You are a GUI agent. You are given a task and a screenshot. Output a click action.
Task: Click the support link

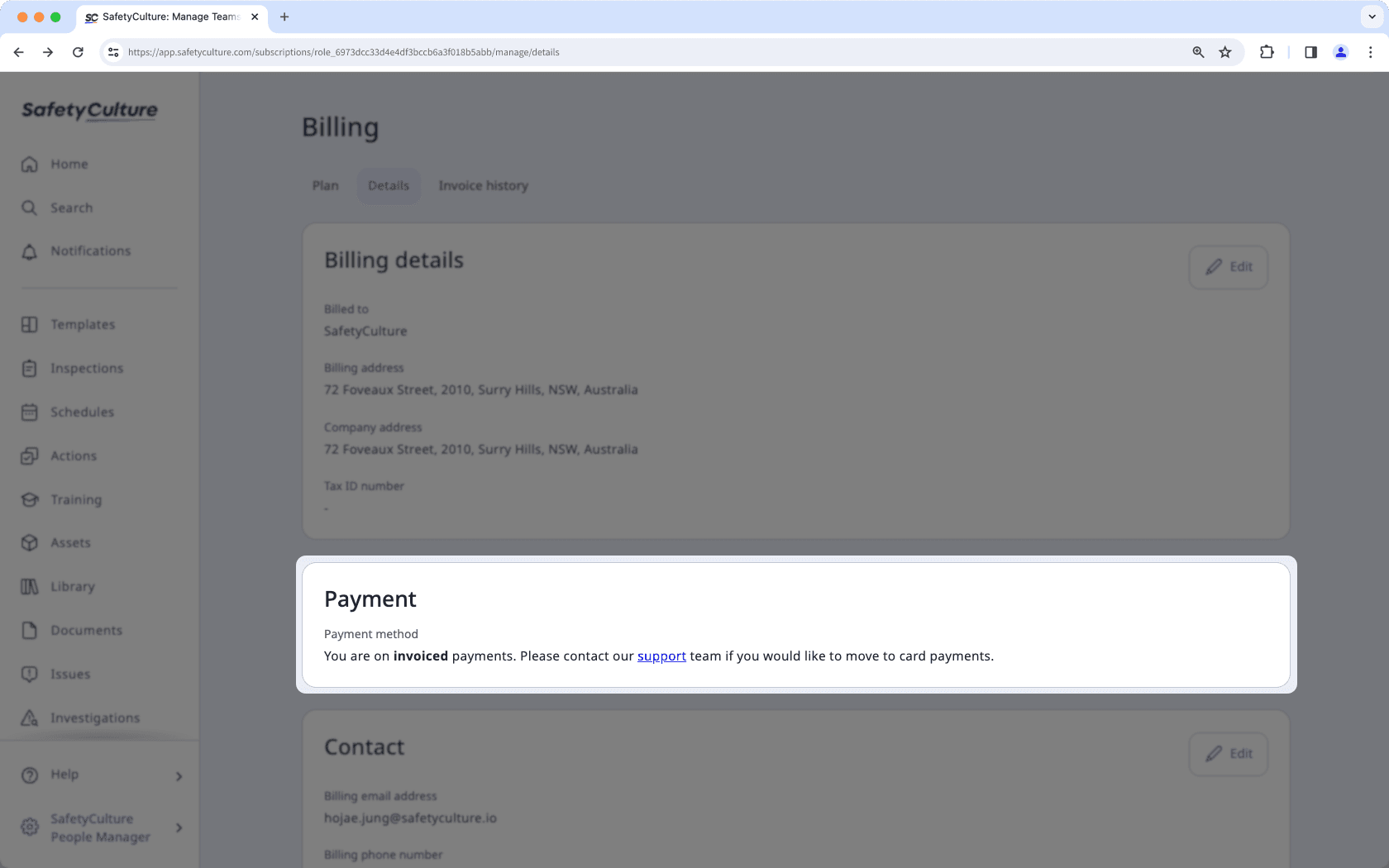[661, 656]
